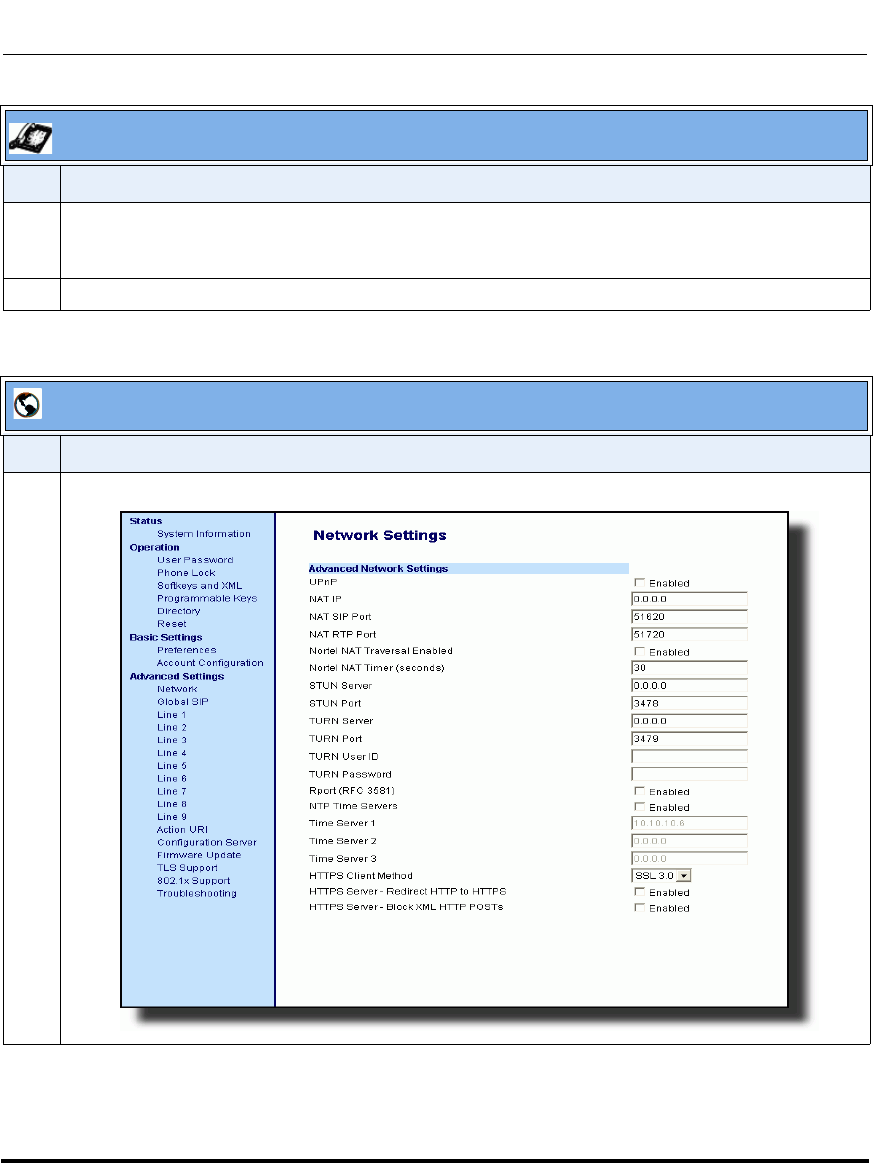Click the Nortel NAT Timer field
Image resolution: width=873 pixels, height=1163 pixels.
[x=689, y=668]
